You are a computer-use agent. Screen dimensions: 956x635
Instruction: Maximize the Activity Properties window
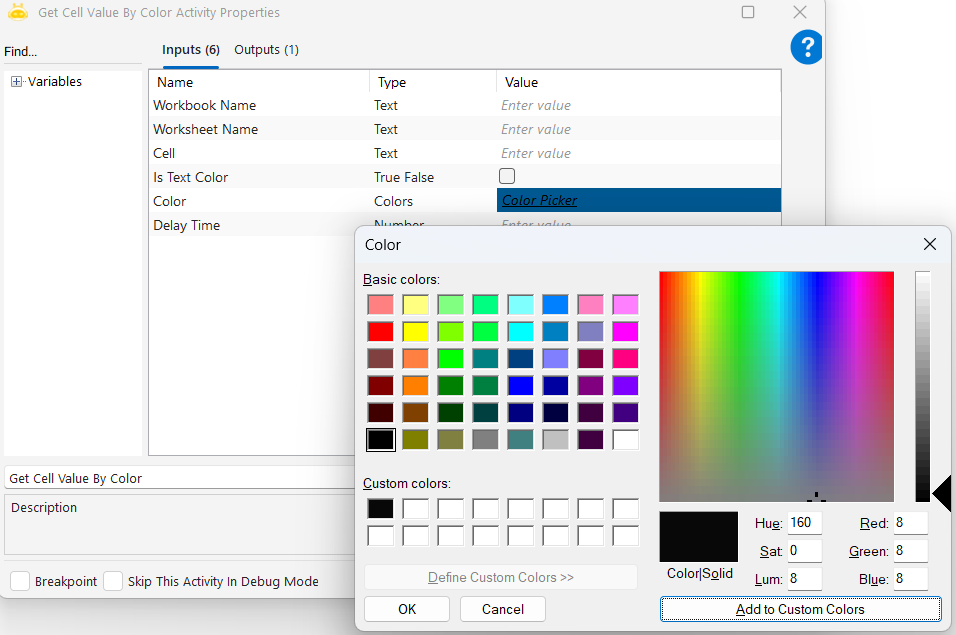pyautogui.click(x=748, y=13)
